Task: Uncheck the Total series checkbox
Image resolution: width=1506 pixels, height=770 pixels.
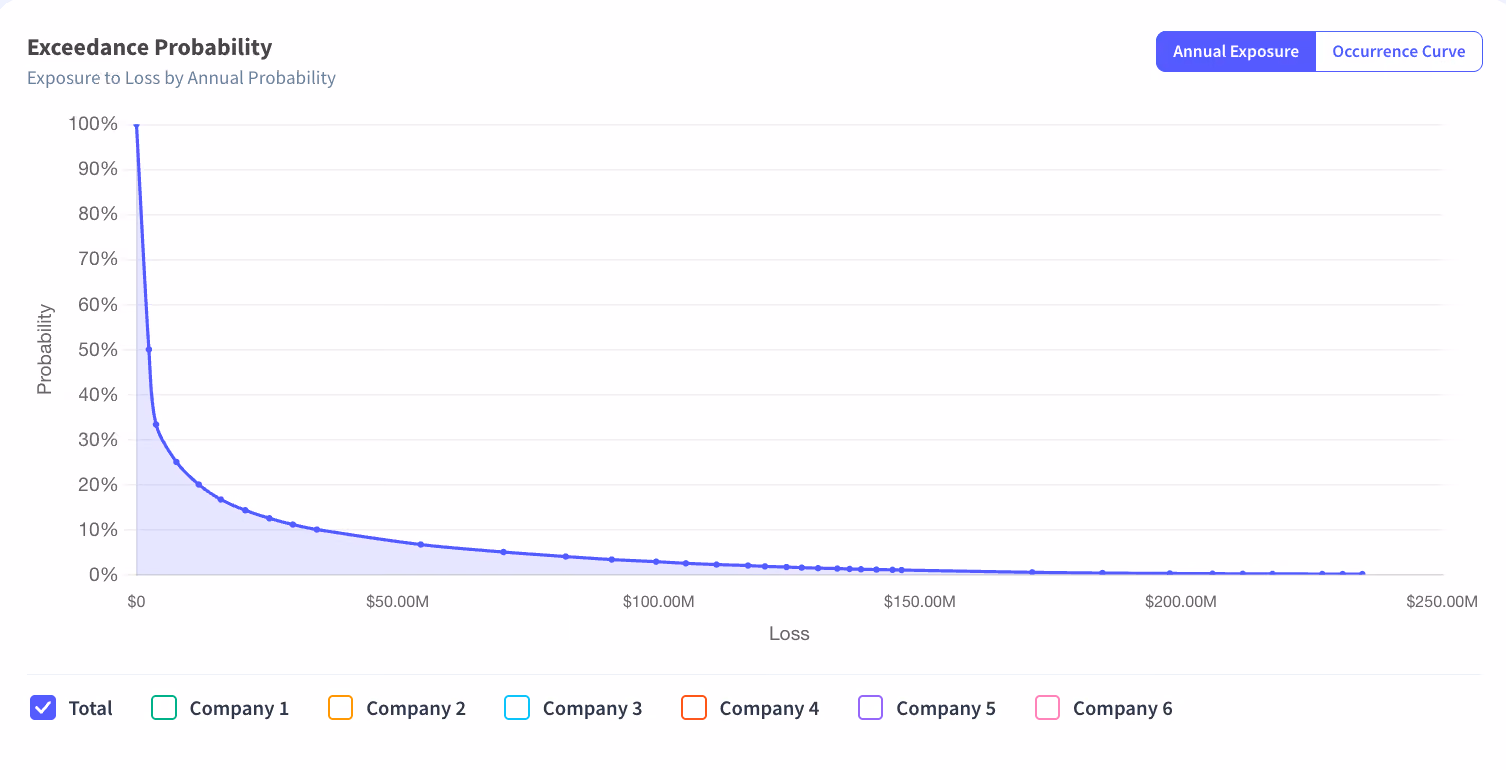Action: click(43, 708)
